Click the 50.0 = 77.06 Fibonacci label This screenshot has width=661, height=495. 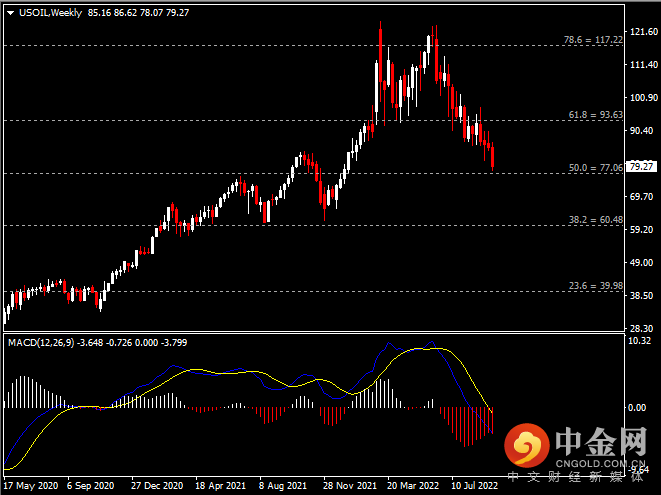(x=596, y=167)
